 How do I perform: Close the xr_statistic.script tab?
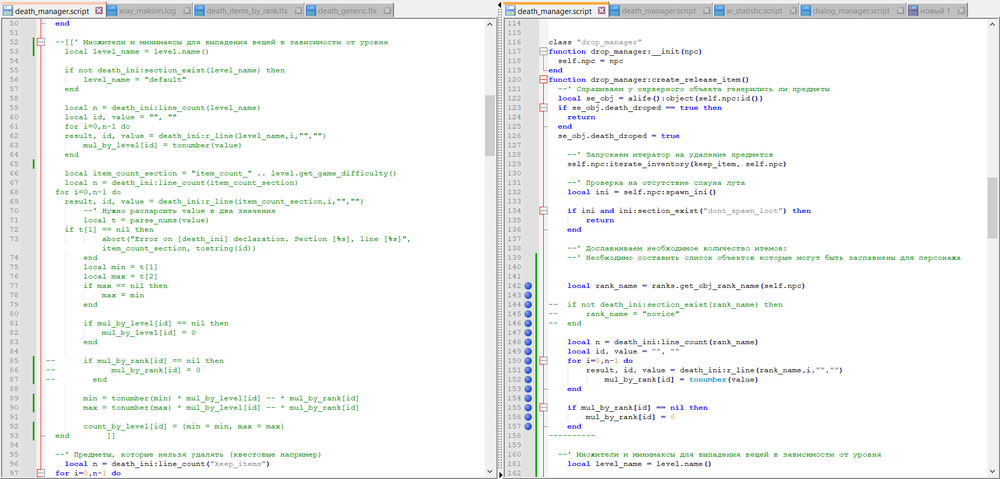(793, 11)
